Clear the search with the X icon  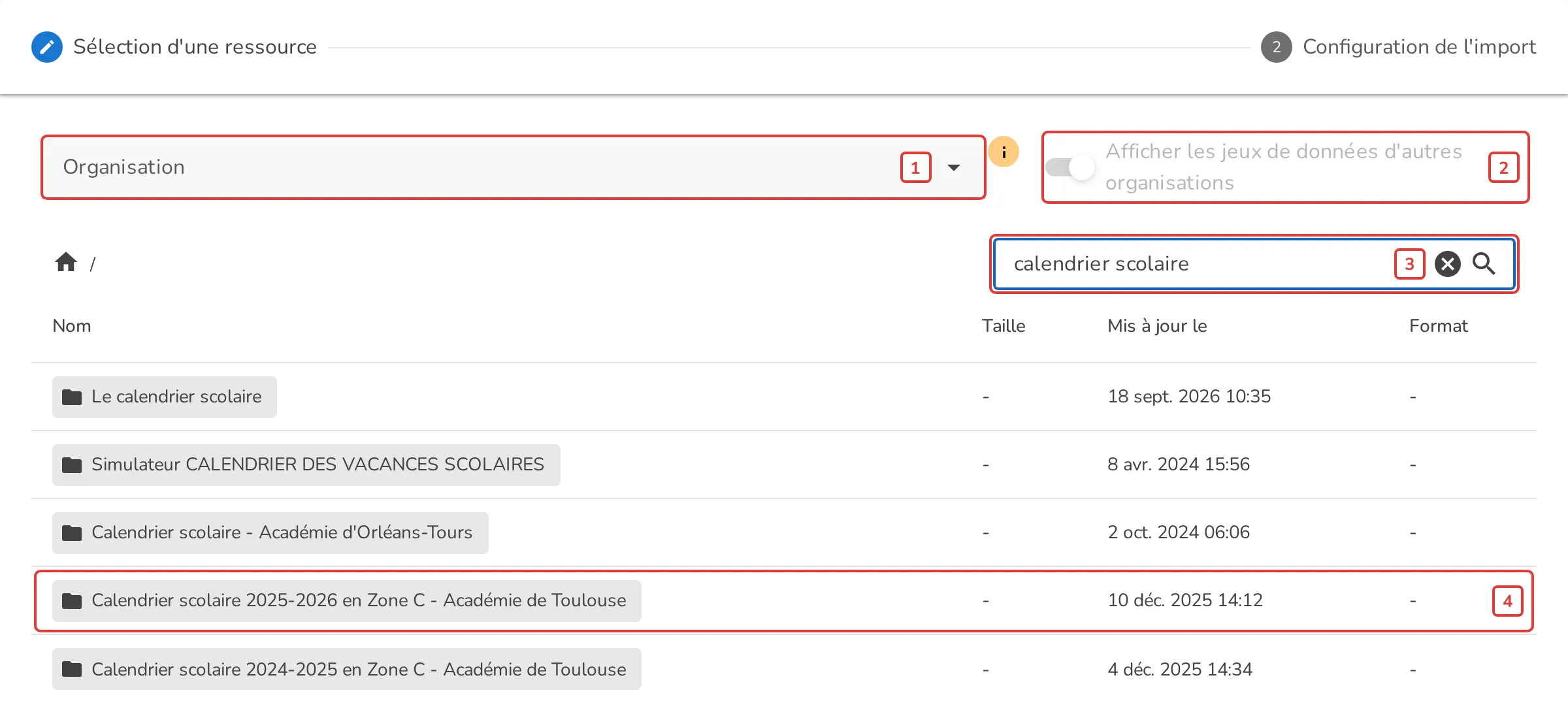1447,264
